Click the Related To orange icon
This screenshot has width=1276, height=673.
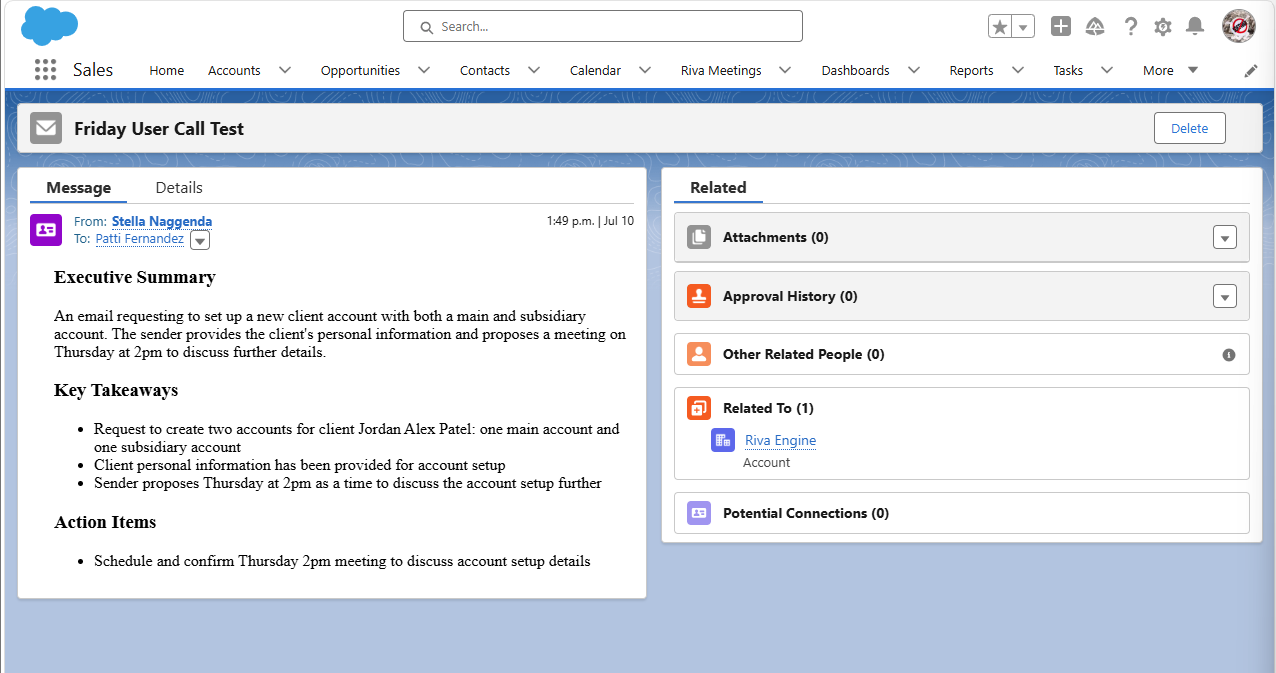pos(699,408)
